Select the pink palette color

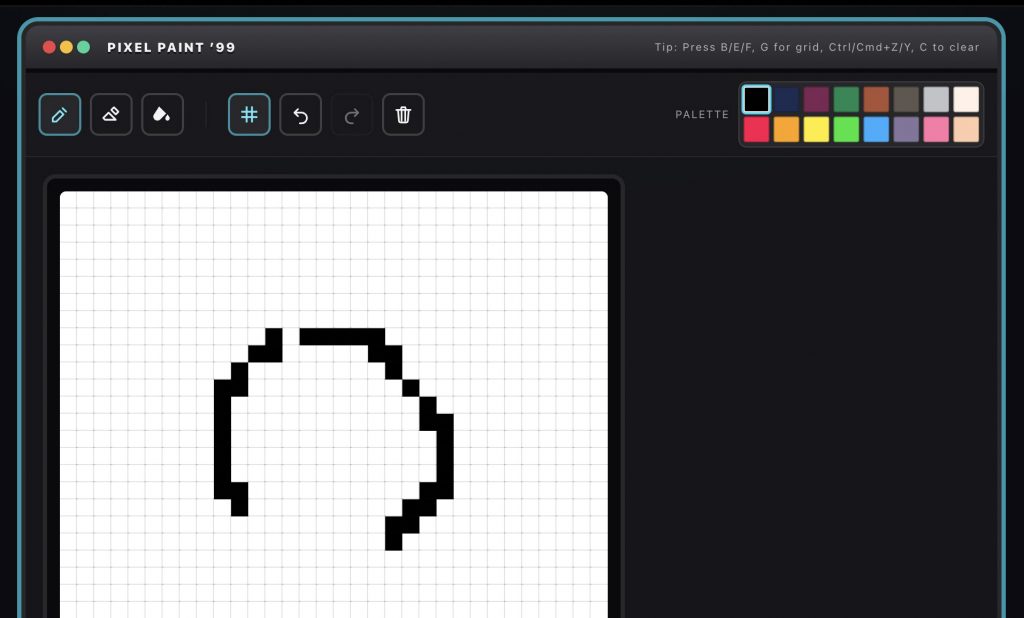click(x=936, y=129)
